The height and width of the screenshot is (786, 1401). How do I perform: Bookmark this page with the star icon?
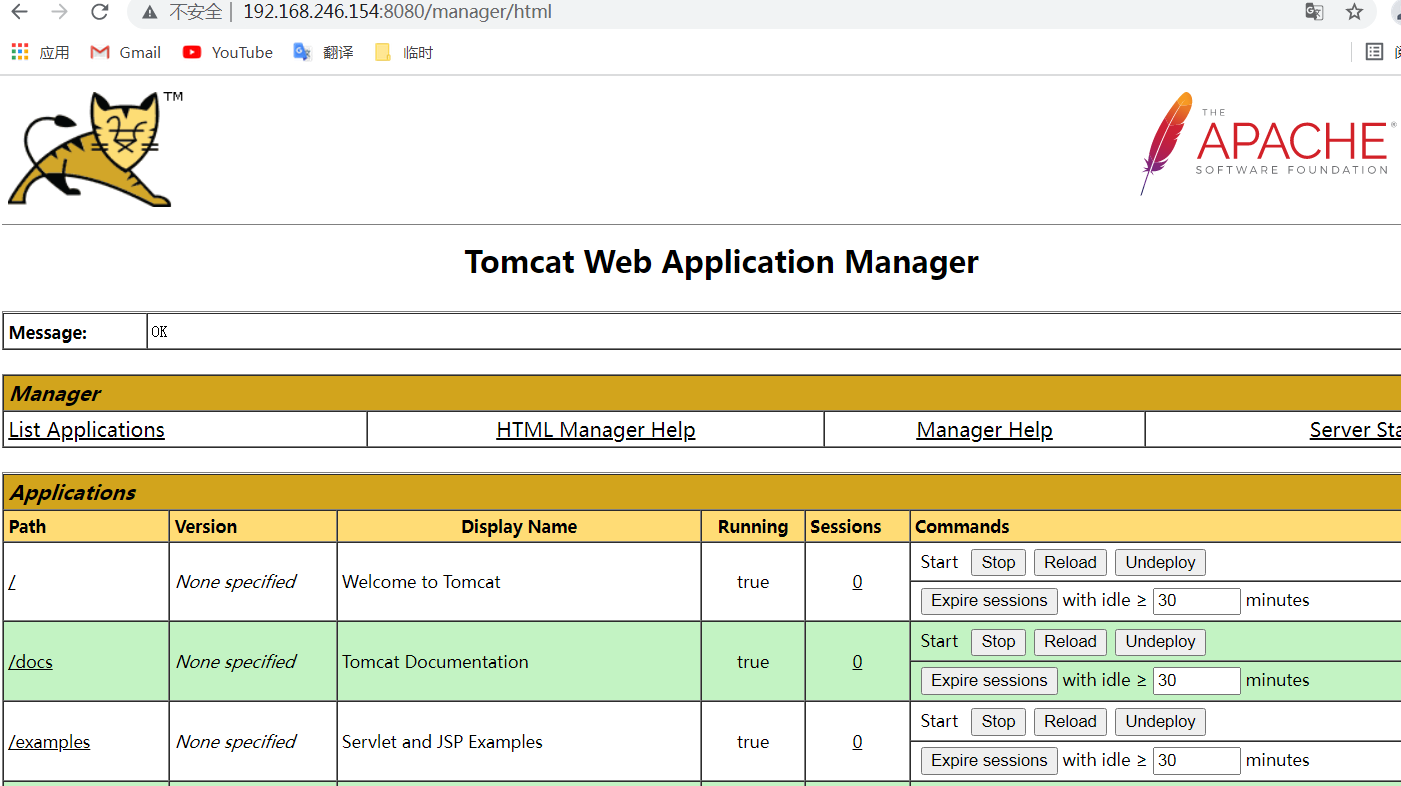[1354, 12]
